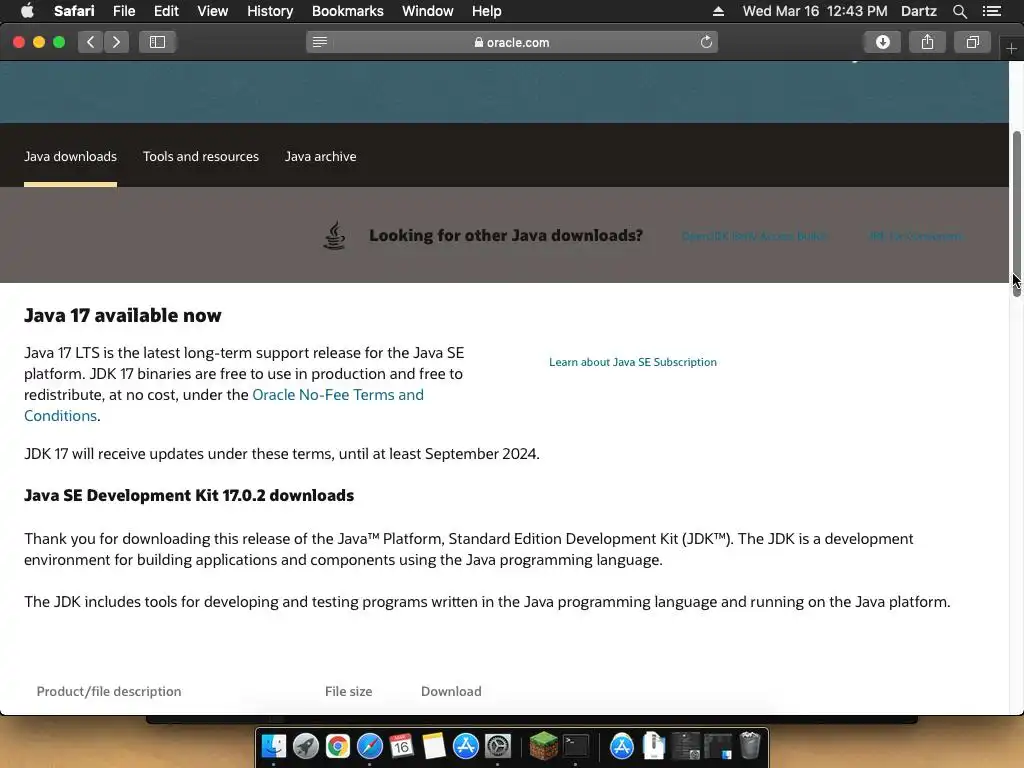The height and width of the screenshot is (768, 1024).
Task: Open the Window menu
Action: pyautogui.click(x=428, y=11)
